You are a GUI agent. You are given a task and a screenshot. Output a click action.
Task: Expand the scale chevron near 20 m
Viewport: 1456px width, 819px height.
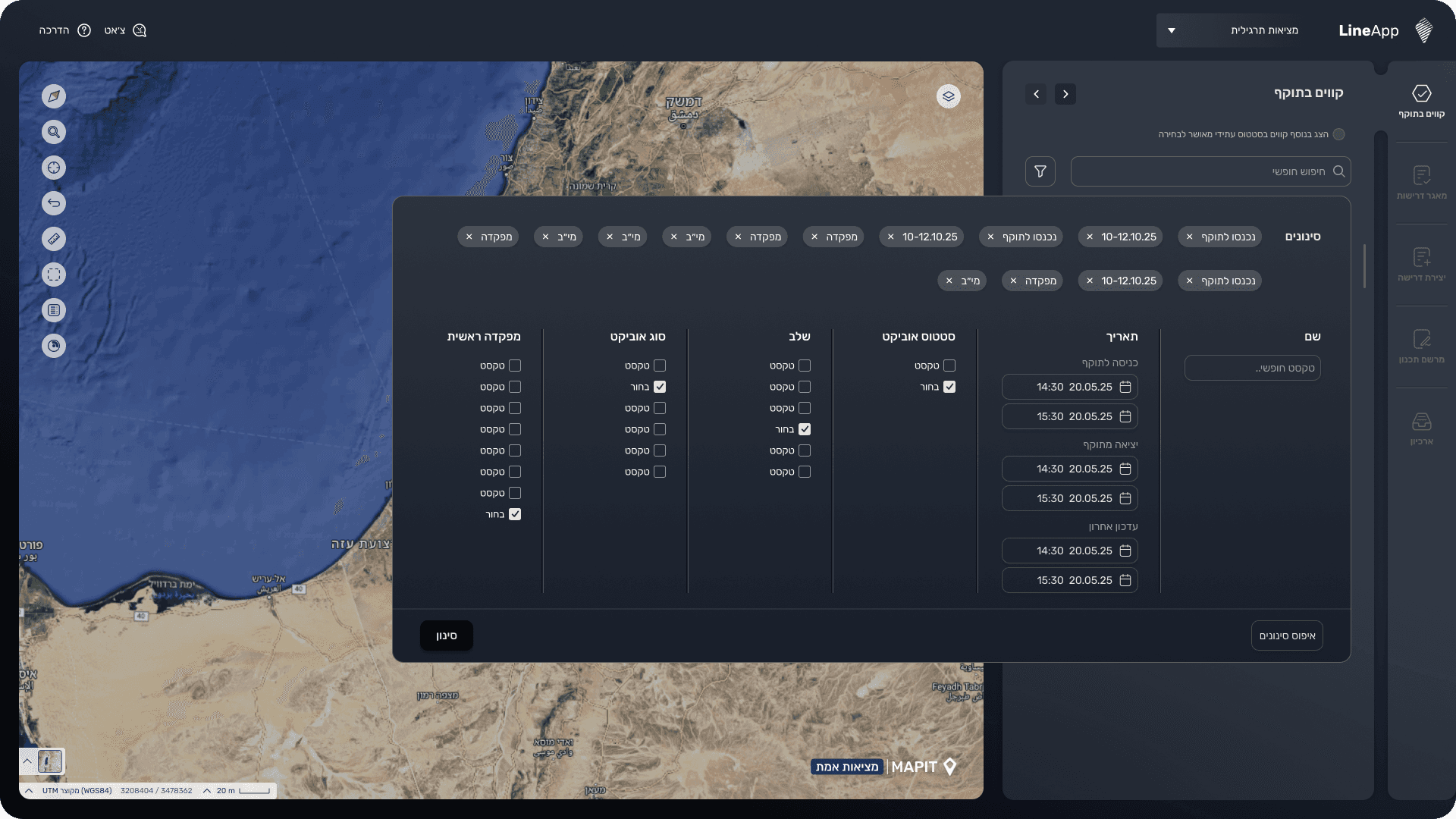point(206,791)
